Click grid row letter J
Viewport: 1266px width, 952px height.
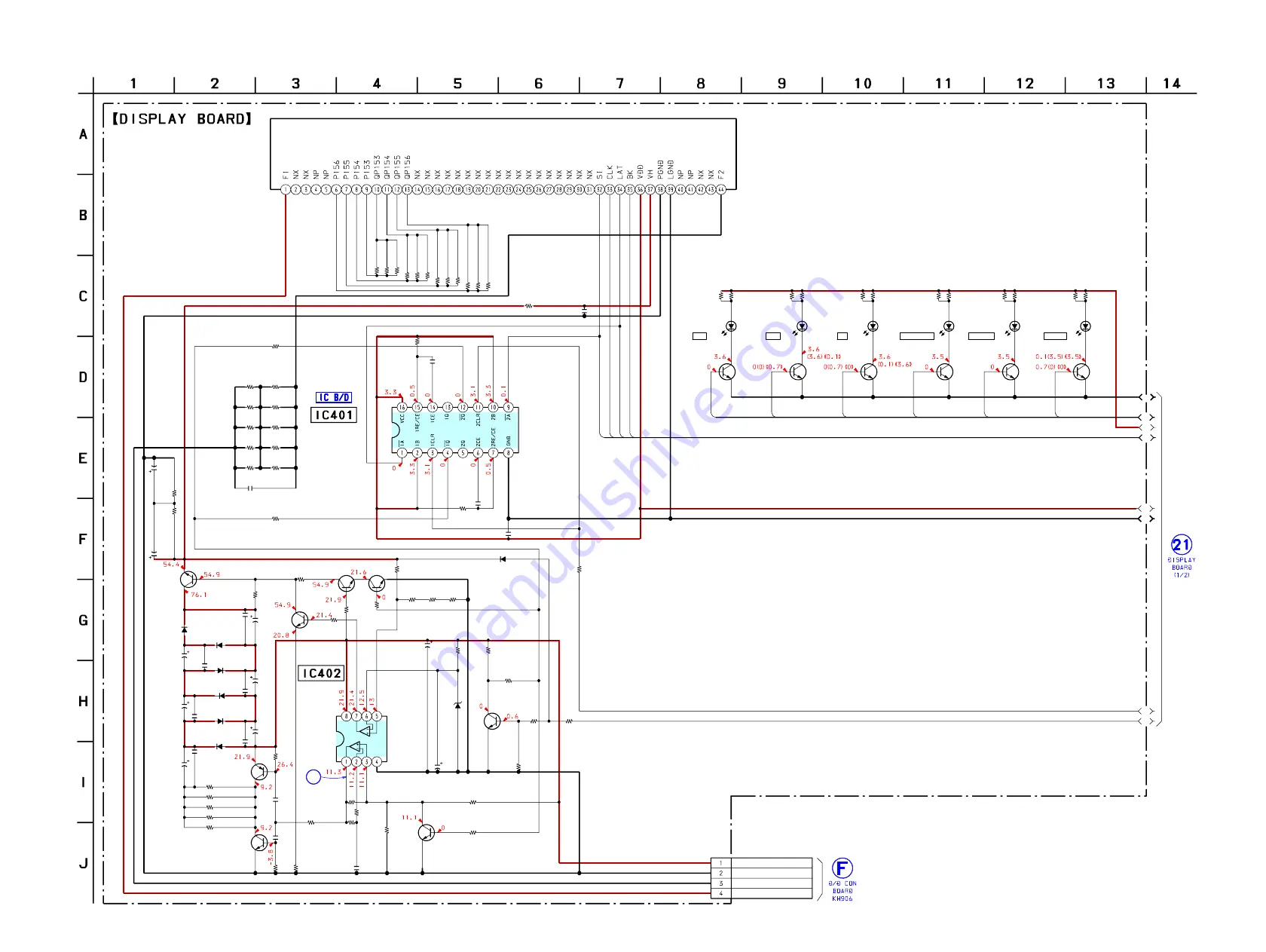83,864
